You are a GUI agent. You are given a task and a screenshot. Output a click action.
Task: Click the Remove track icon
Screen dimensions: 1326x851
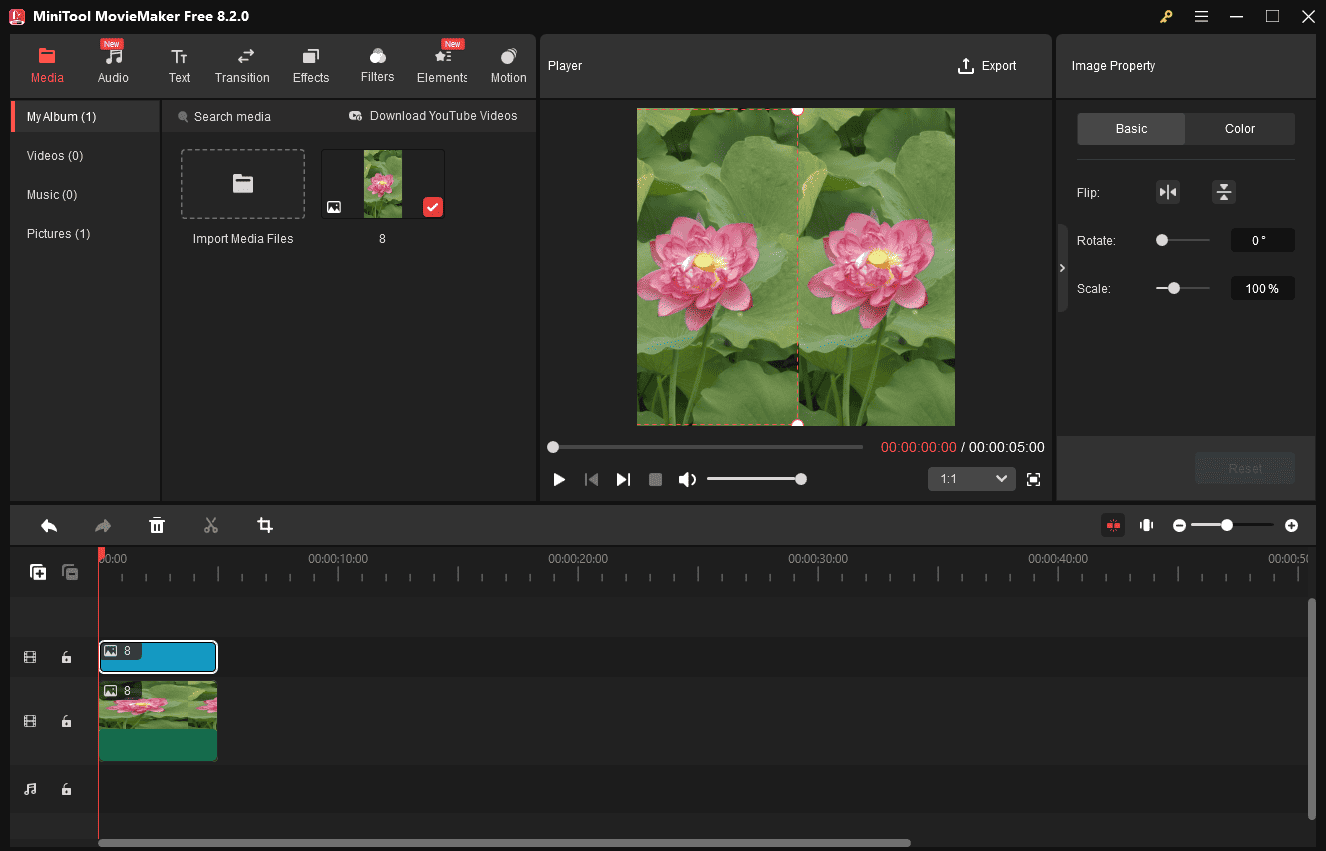[x=70, y=572]
